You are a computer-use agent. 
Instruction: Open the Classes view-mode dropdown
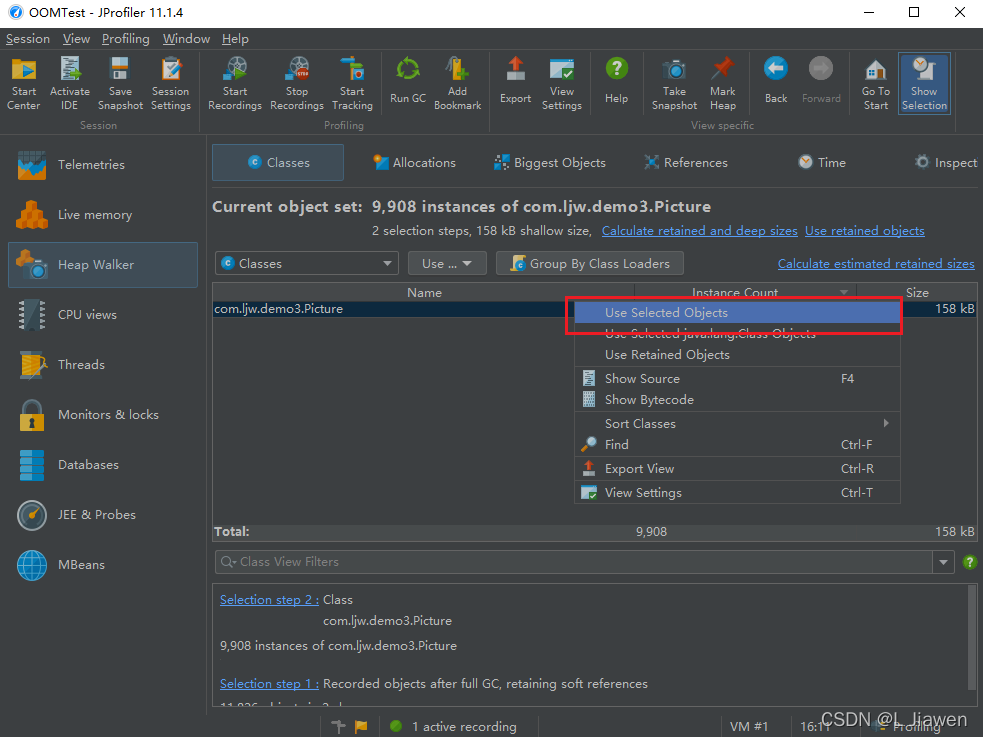click(x=307, y=264)
